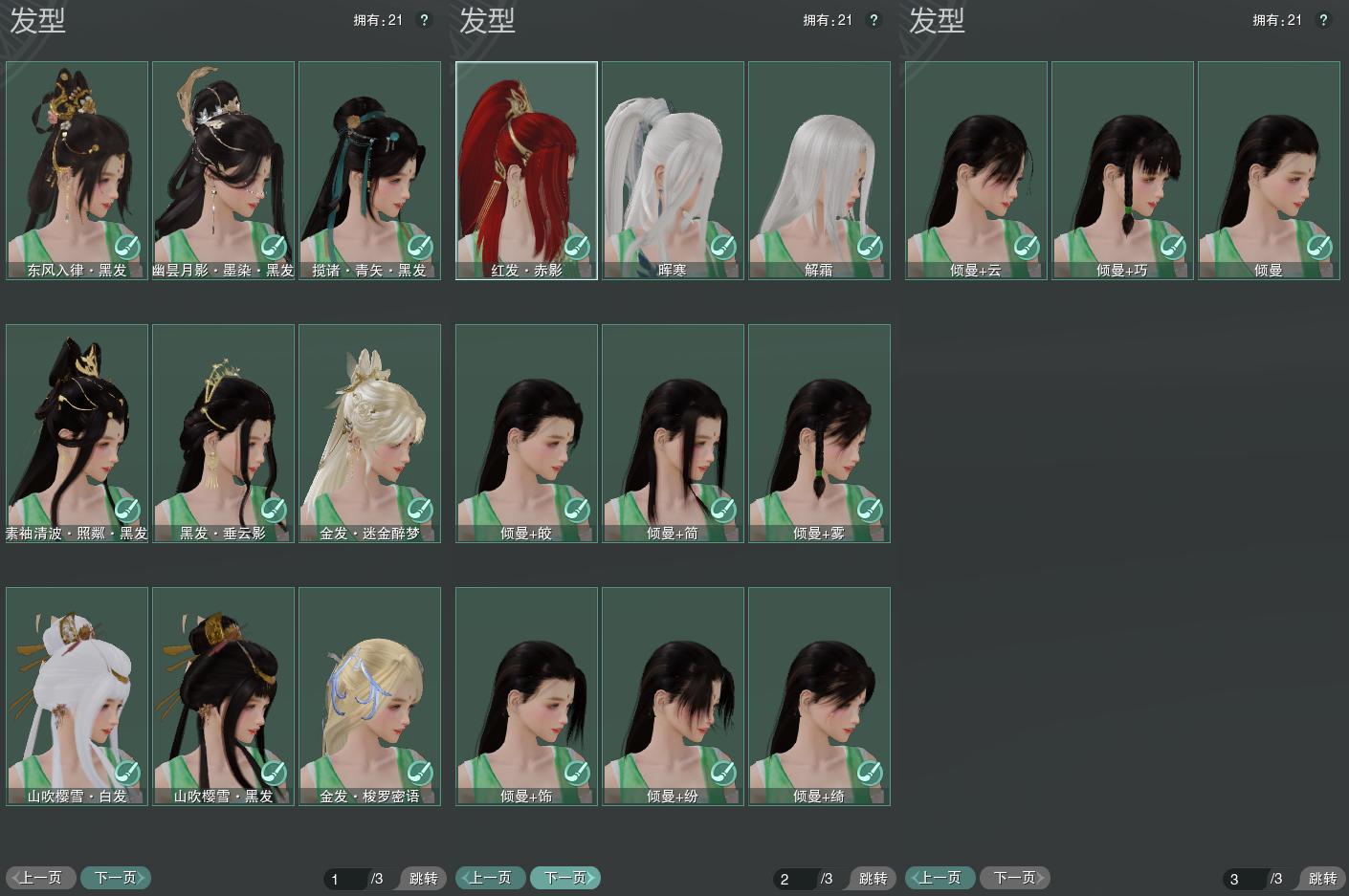Image resolution: width=1349 pixels, height=896 pixels.
Task: Pick the 金发·梭罗密语 hairstyle
Action: [370, 697]
